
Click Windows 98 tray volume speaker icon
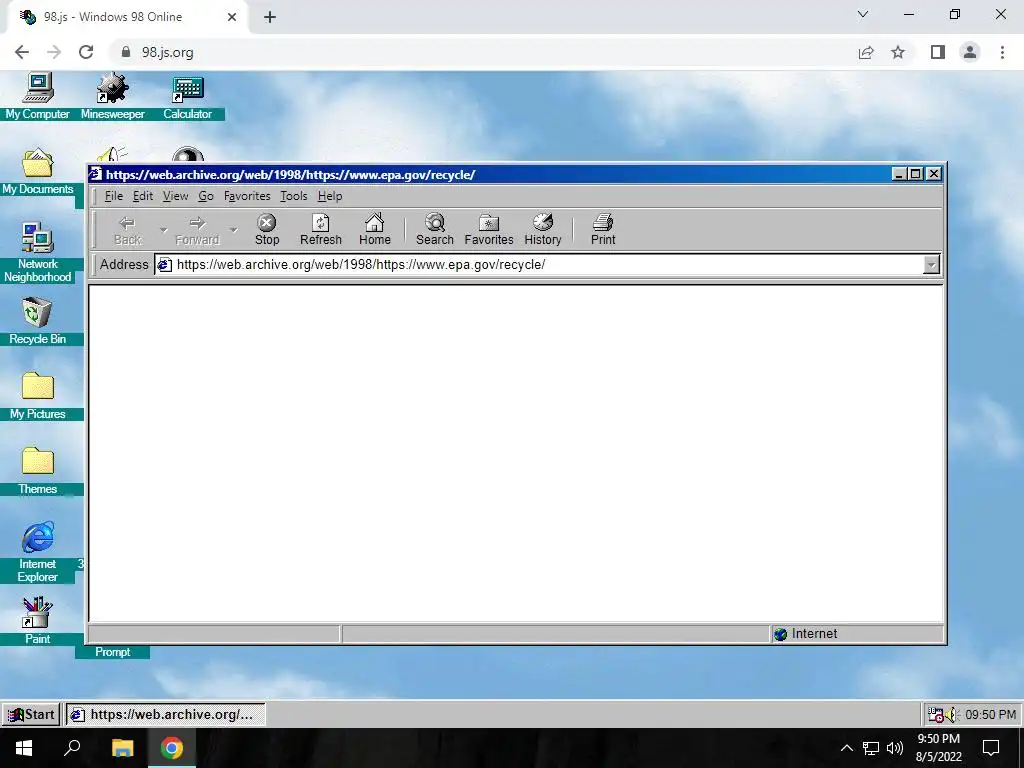(951, 715)
